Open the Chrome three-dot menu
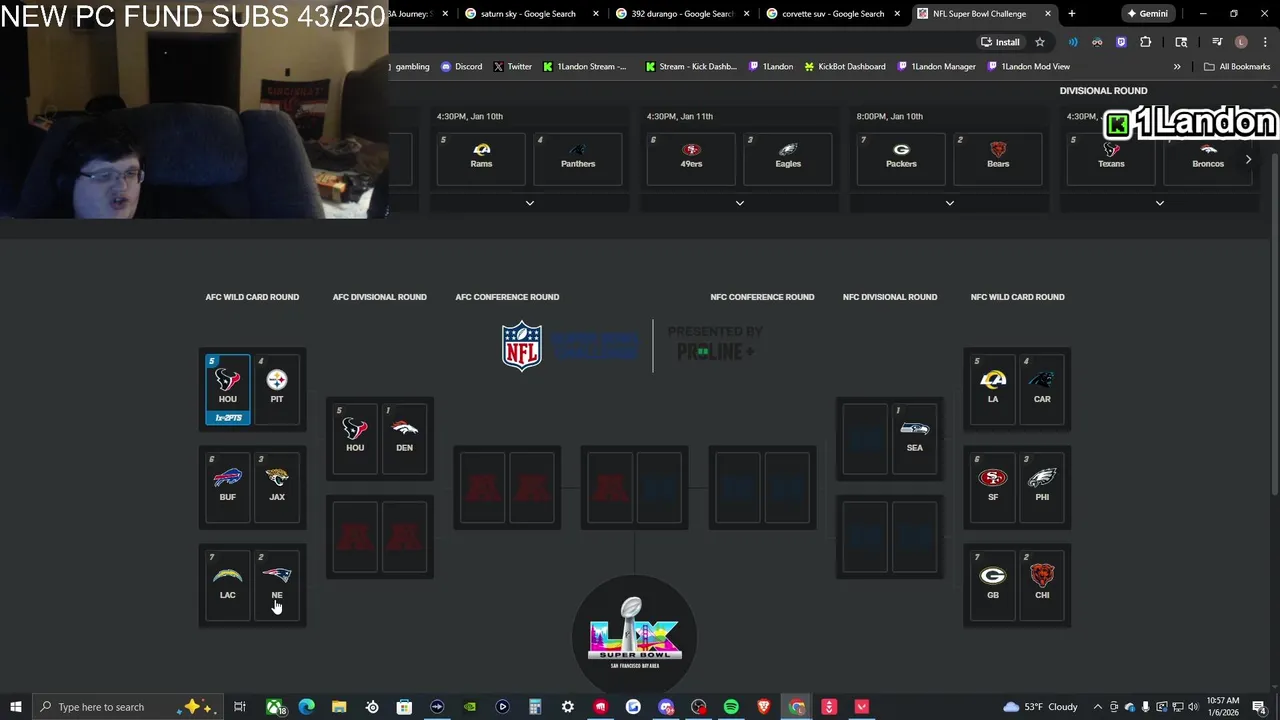 point(1264,42)
